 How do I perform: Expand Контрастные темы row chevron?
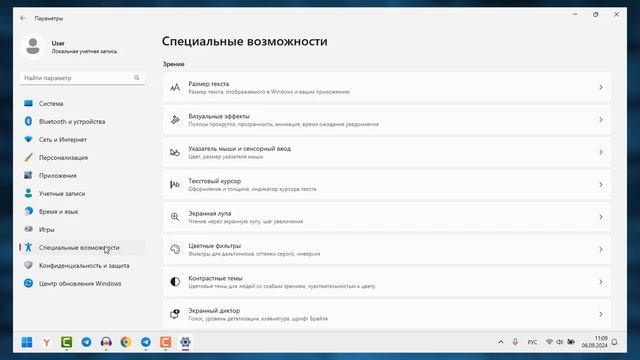[x=600, y=282]
